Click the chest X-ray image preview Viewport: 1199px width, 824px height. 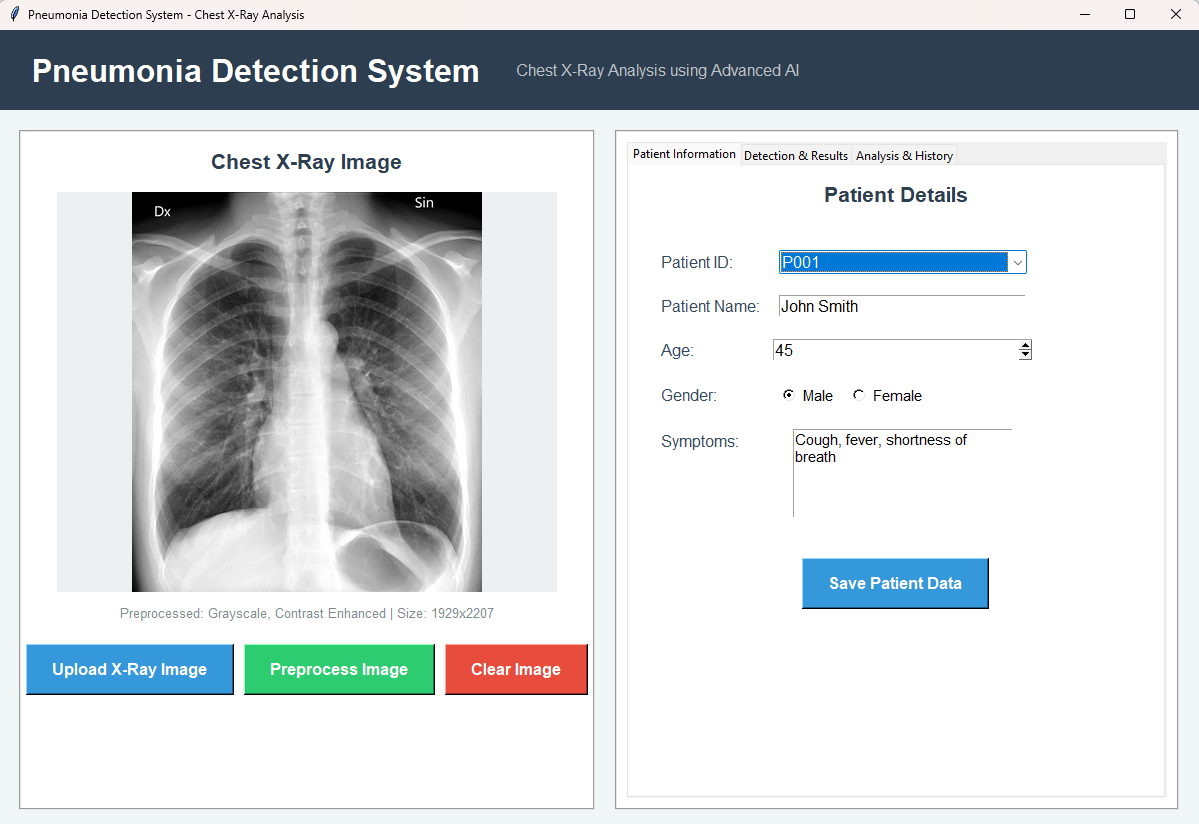point(307,392)
